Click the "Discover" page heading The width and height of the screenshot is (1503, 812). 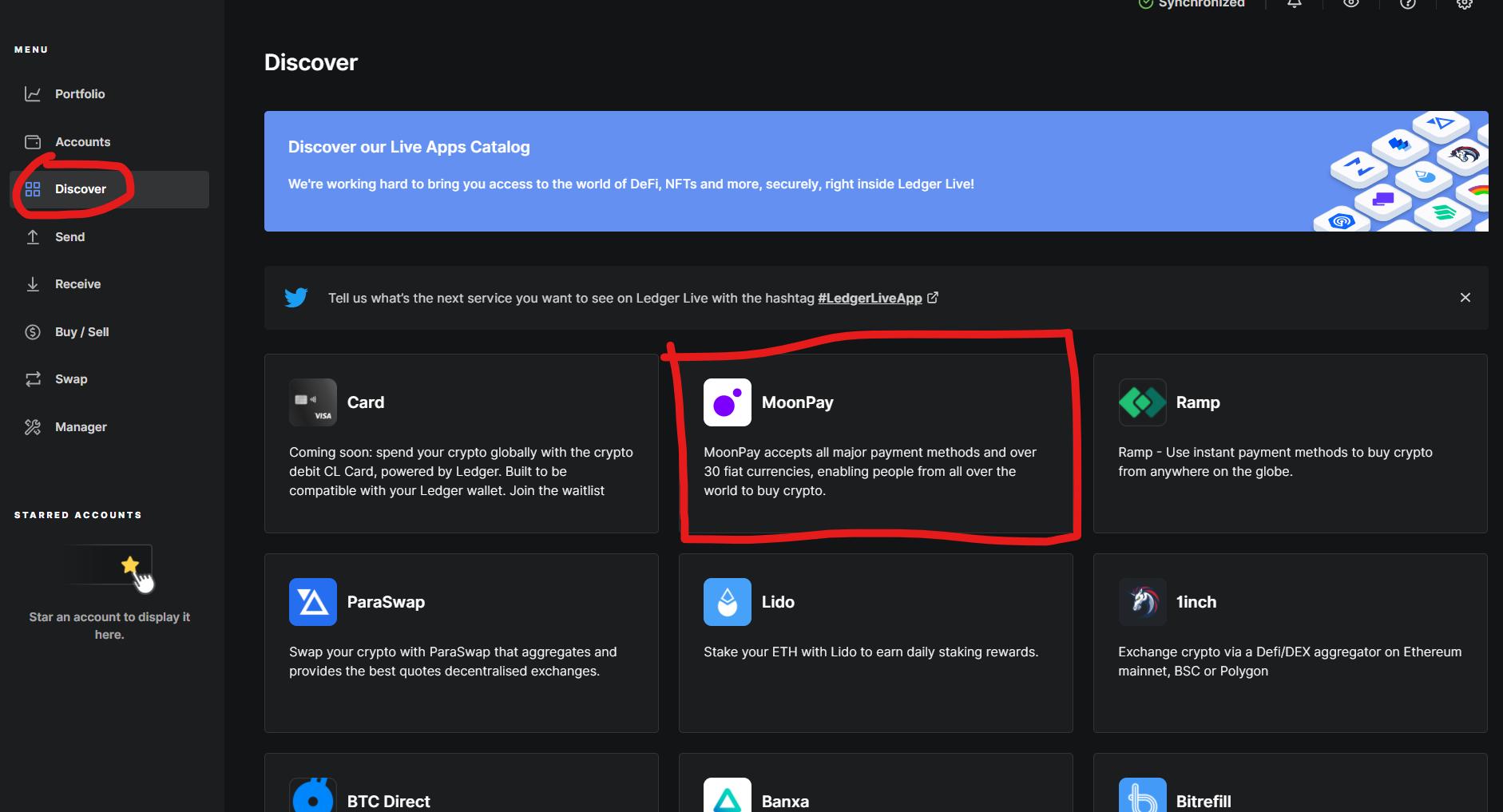[311, 62]
